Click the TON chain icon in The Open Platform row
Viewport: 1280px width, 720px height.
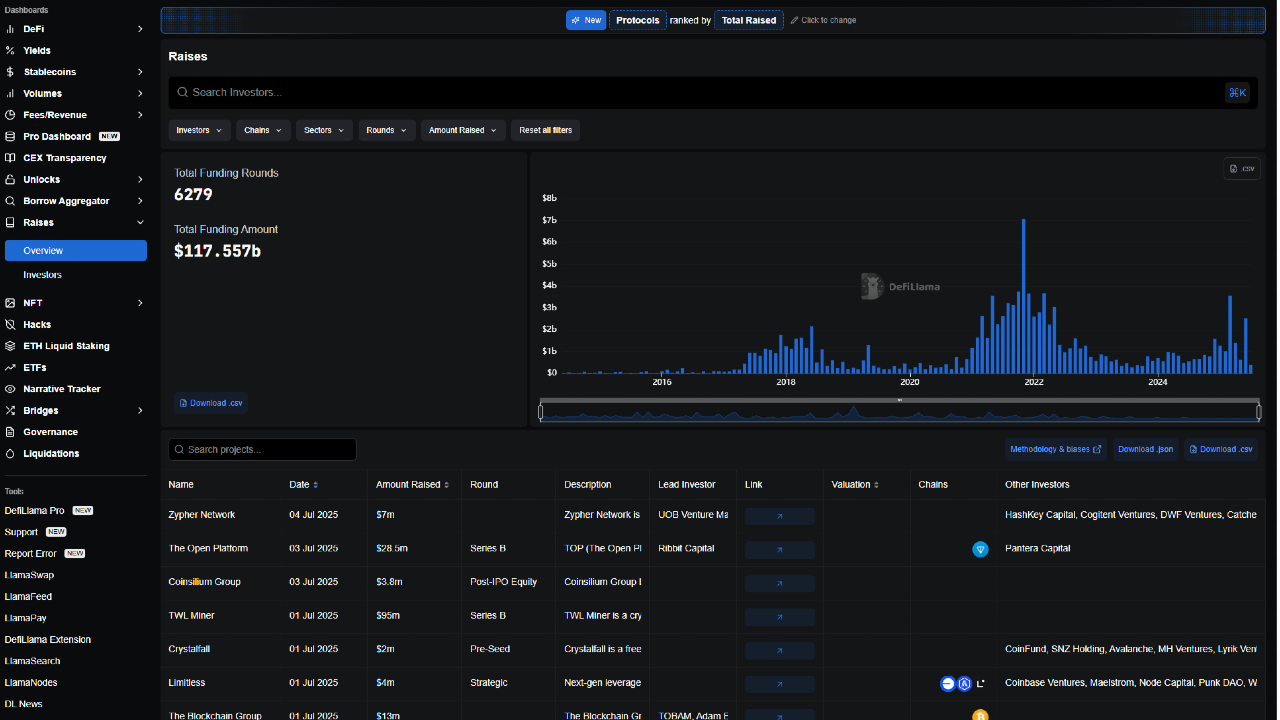point(980,549)
